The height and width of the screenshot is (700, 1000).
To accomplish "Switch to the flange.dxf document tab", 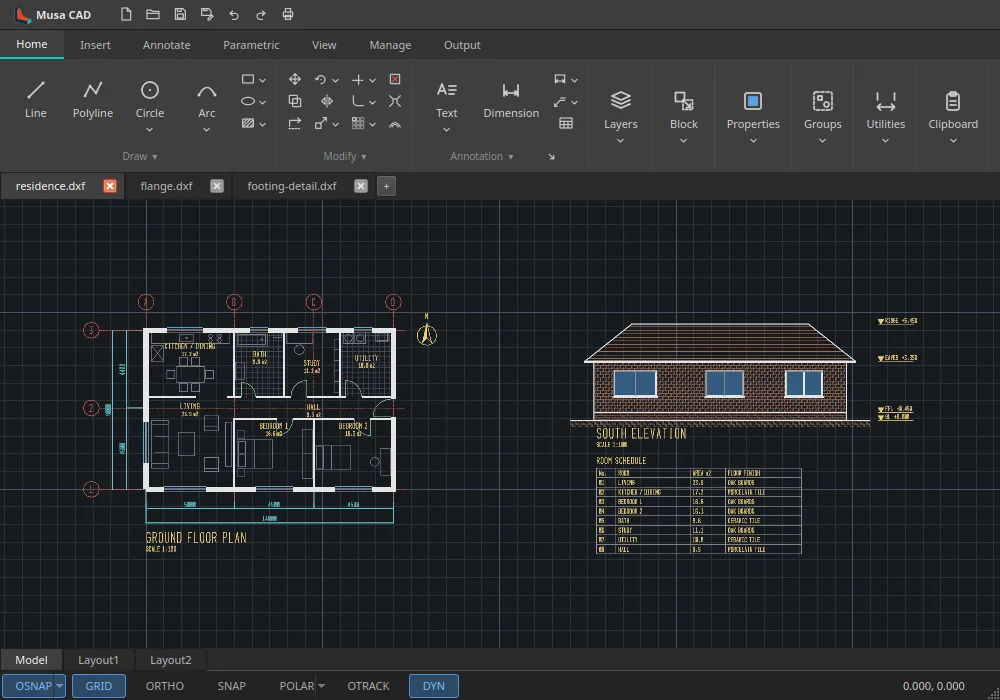I will coord(166,186).
